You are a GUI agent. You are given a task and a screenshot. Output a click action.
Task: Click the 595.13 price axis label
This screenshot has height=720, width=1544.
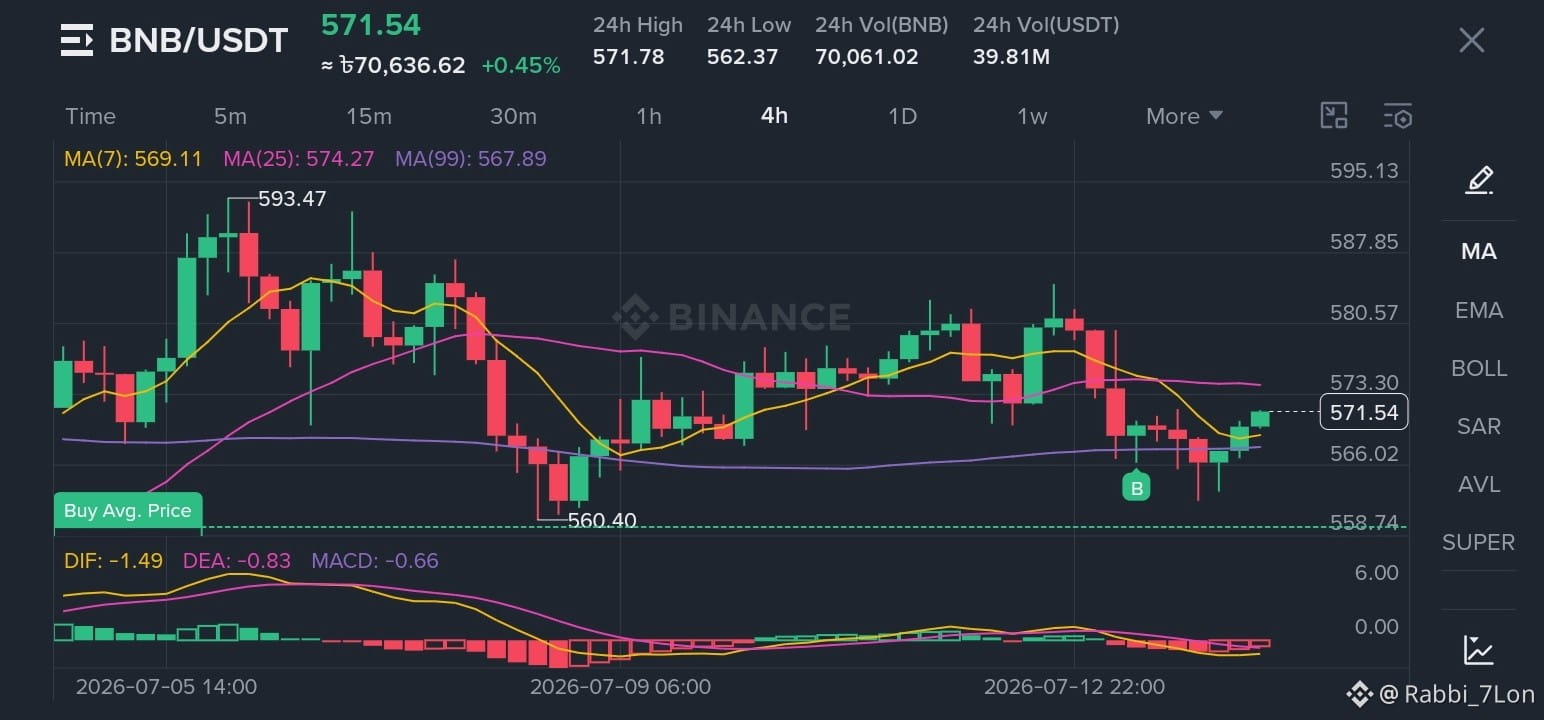(1364, 171)
